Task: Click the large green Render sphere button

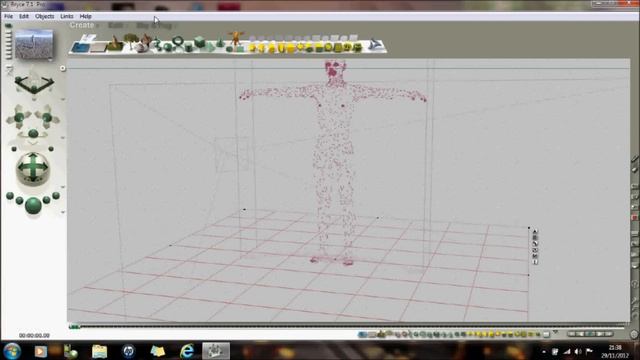Action: (x=33, y=205)
